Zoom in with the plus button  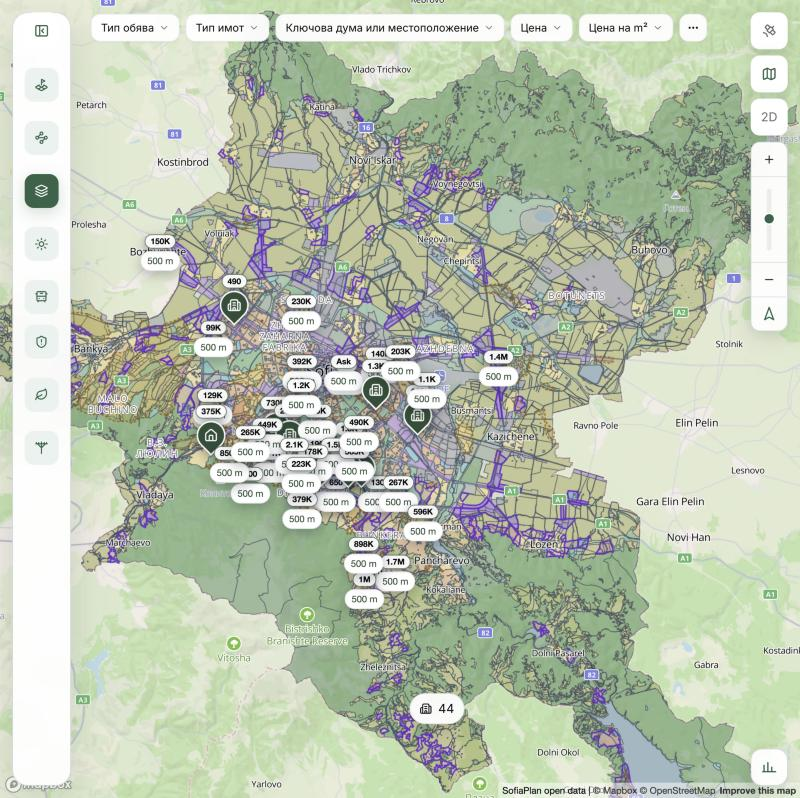(769, 160)
